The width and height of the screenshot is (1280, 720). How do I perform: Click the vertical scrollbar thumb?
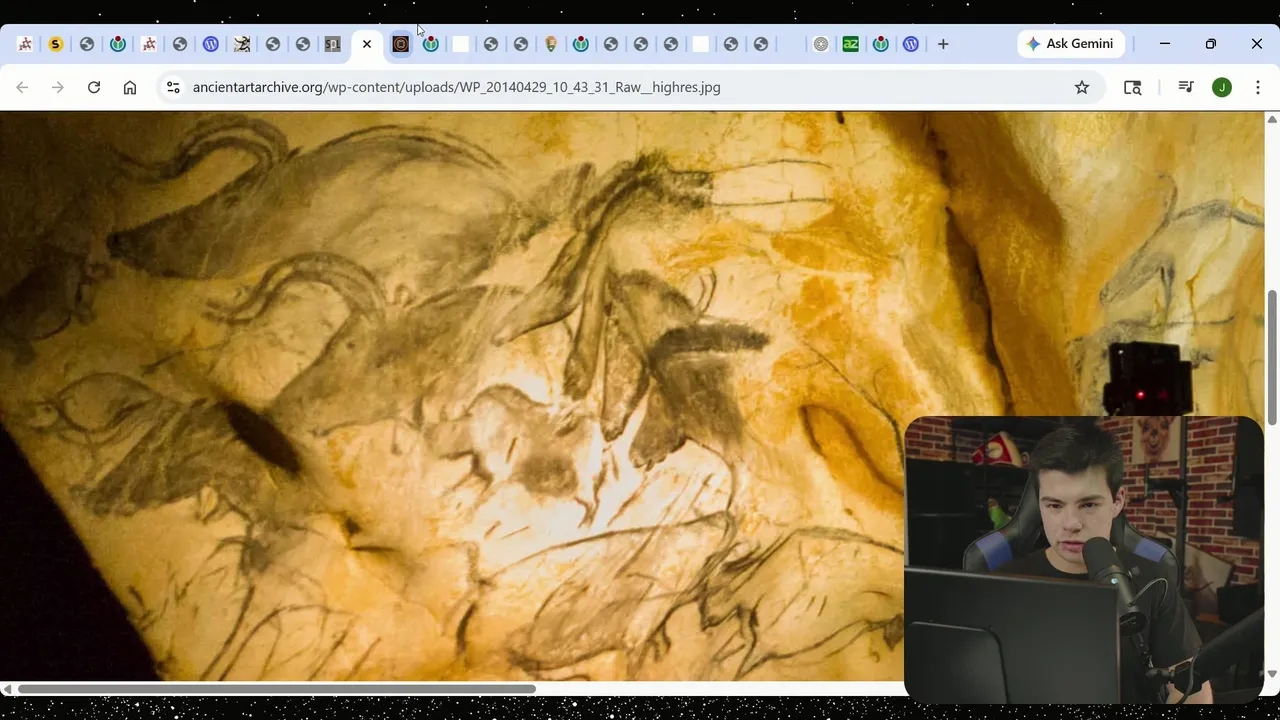click(1272, 356)
